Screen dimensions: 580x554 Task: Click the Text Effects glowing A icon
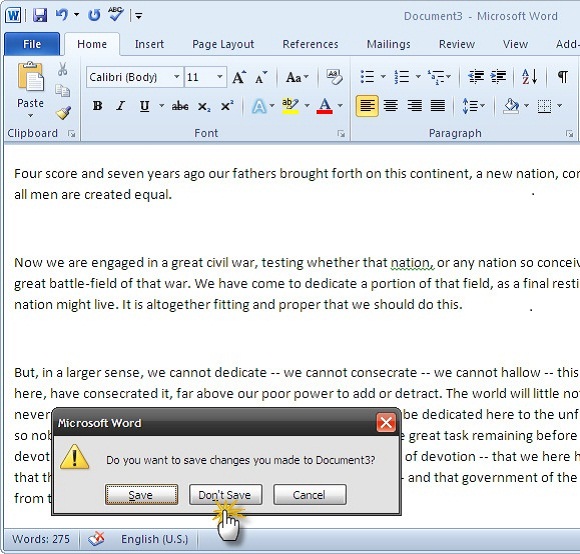pyautogui.click(x=259, y=107)
